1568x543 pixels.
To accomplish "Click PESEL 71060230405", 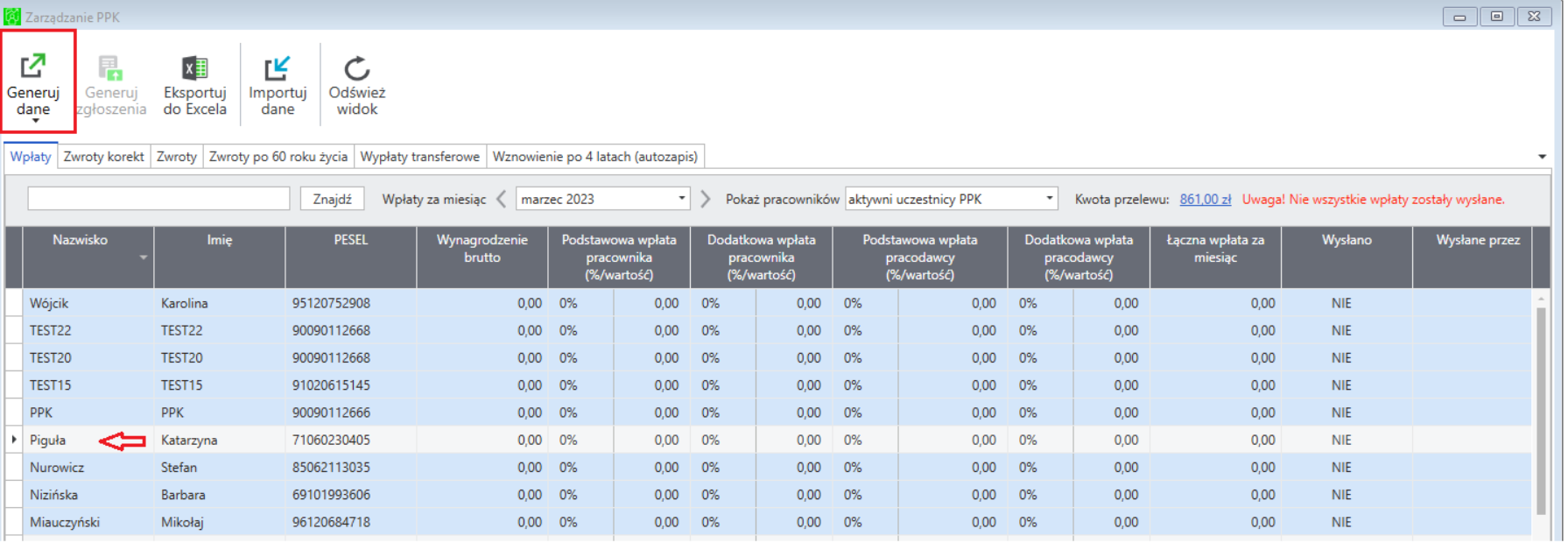I will coord(331,440).
